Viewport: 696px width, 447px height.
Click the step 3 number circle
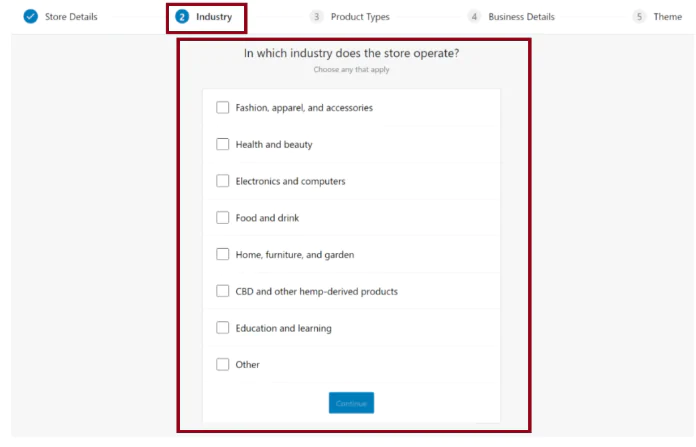[317, 17]
